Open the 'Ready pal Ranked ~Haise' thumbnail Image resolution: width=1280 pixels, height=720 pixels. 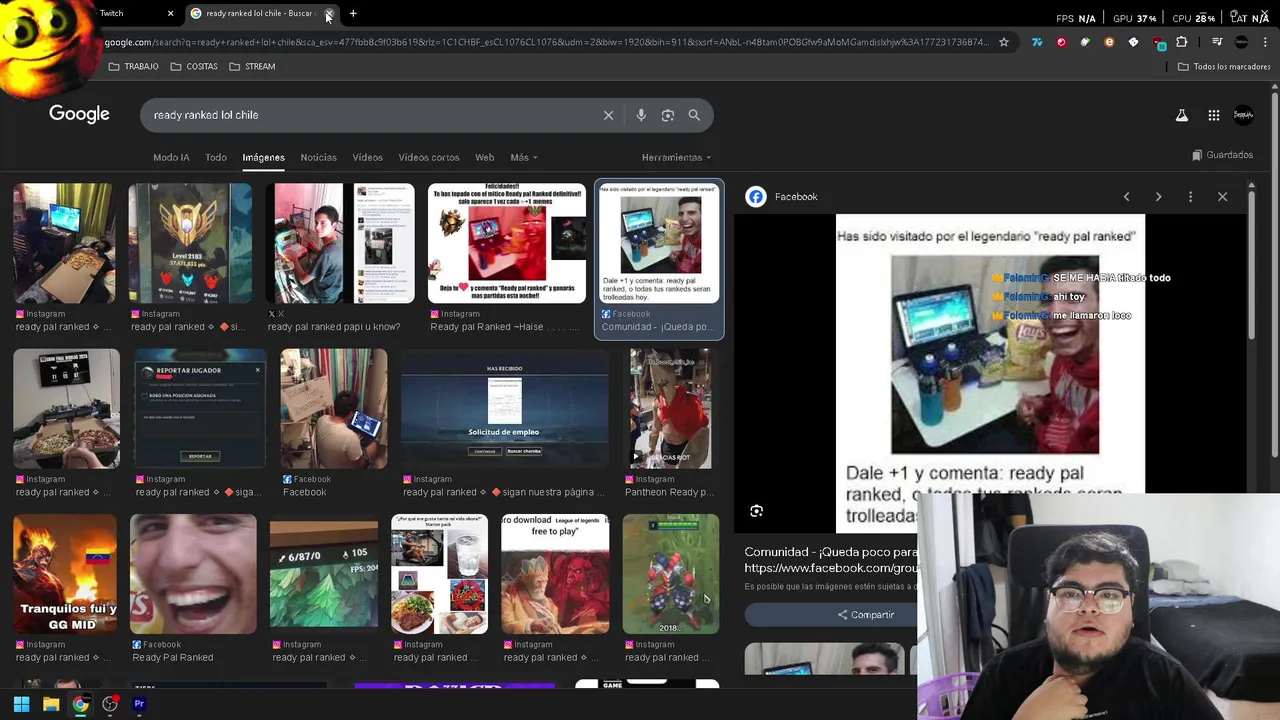506,243
